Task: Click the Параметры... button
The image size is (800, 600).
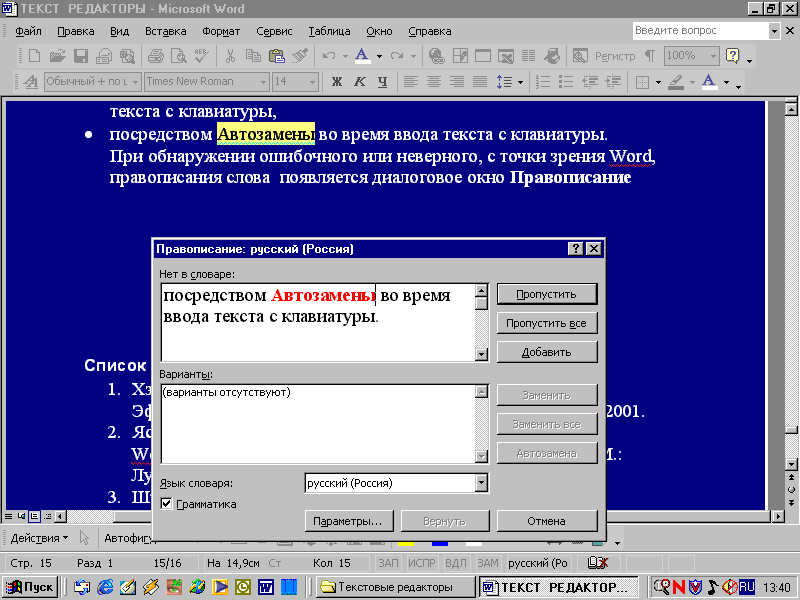Action: click(x=348, y=521)
